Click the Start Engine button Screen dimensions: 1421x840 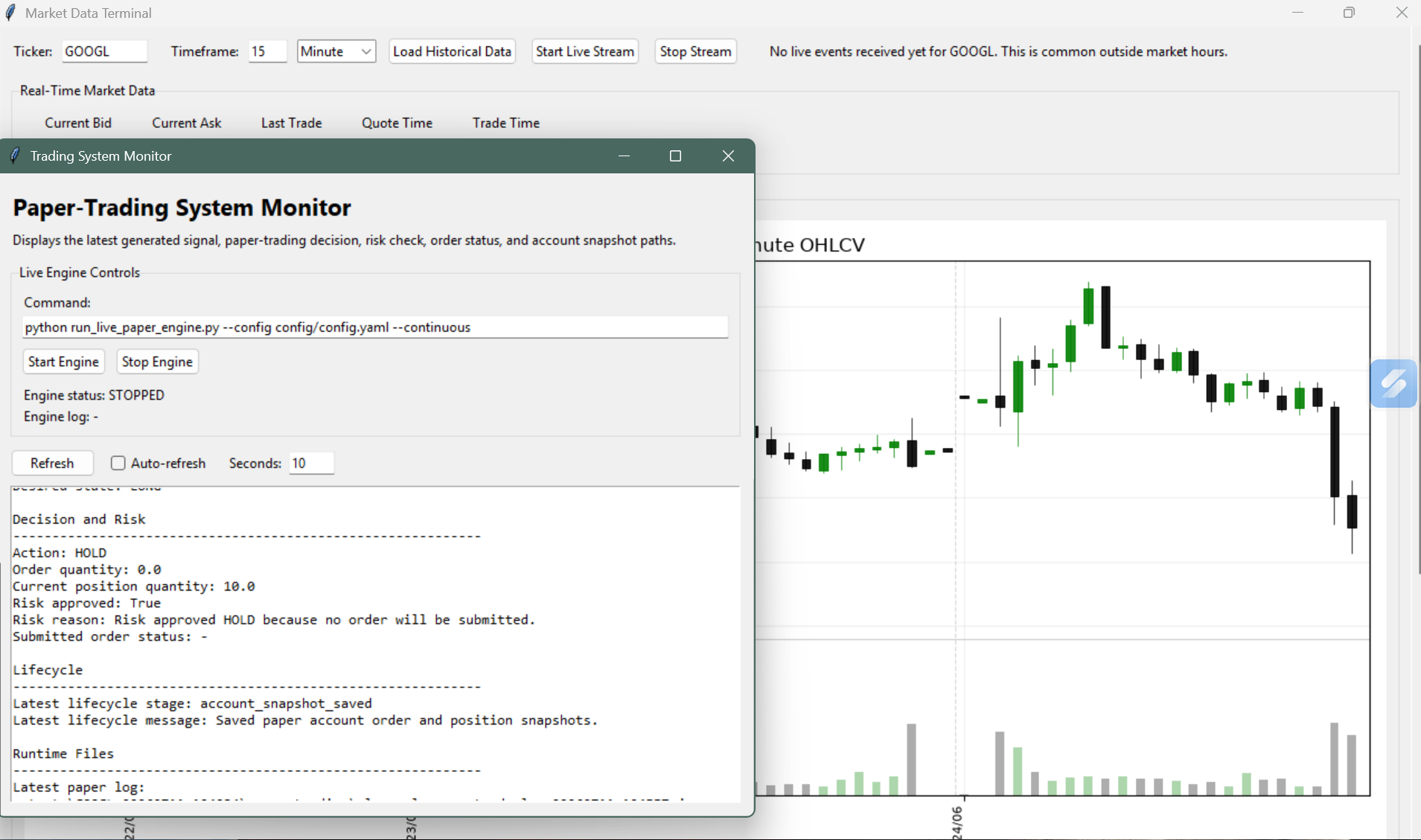63,362
